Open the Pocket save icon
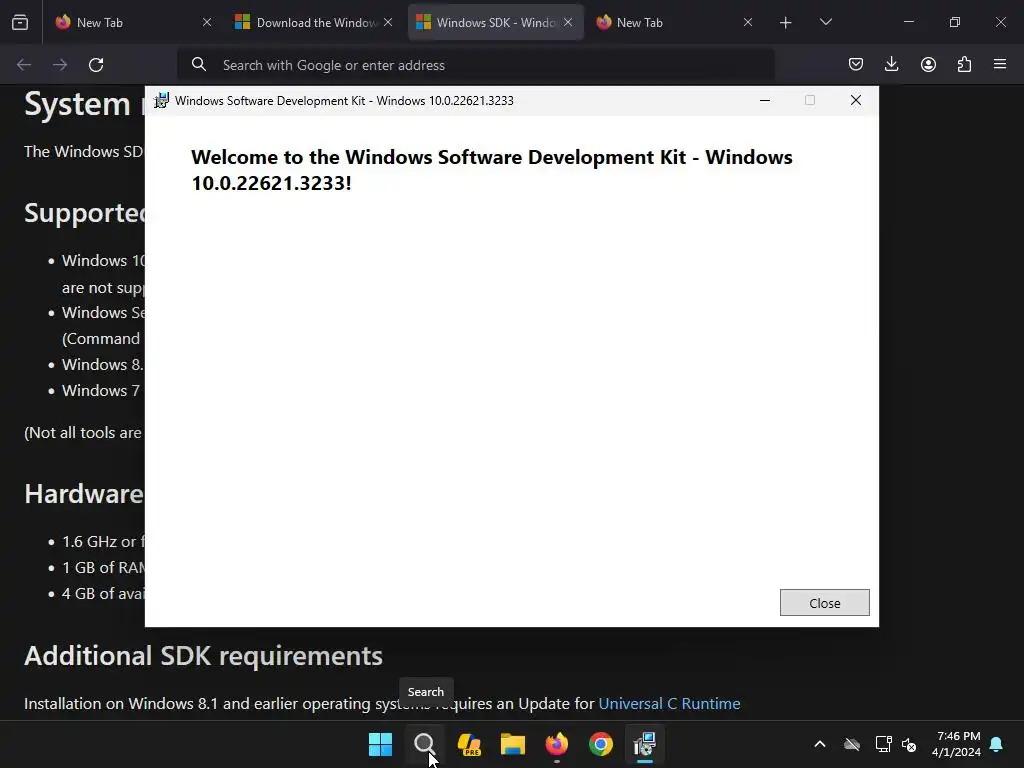Image resolution: width=1024 pixels, height=768 pixels. coord(856,64)
